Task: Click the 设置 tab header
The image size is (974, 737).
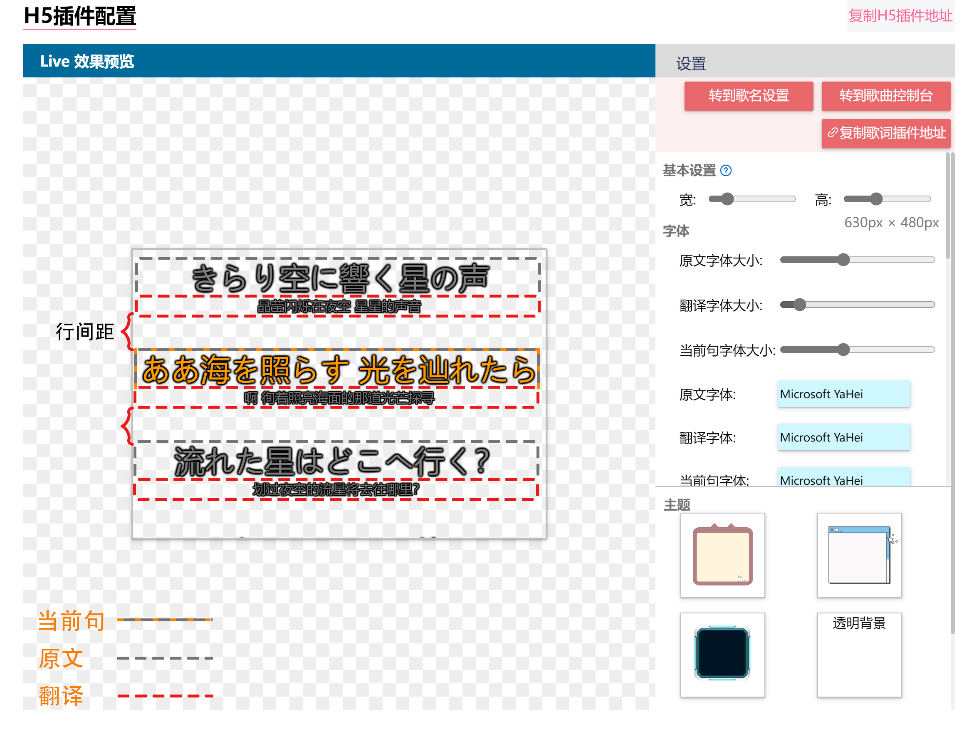Action: [x=691, y=64]
